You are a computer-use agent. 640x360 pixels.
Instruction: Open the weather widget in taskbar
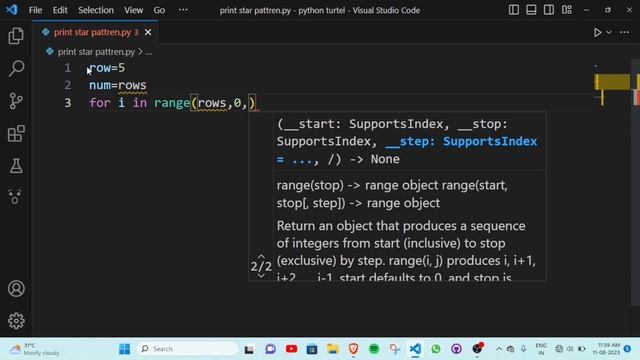35,349
